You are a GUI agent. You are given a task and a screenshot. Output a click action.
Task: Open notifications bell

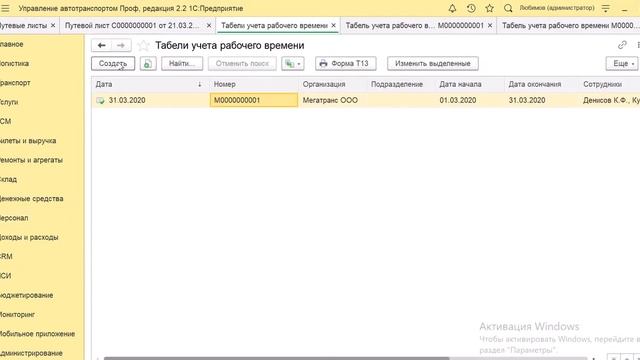click(452, 8)
